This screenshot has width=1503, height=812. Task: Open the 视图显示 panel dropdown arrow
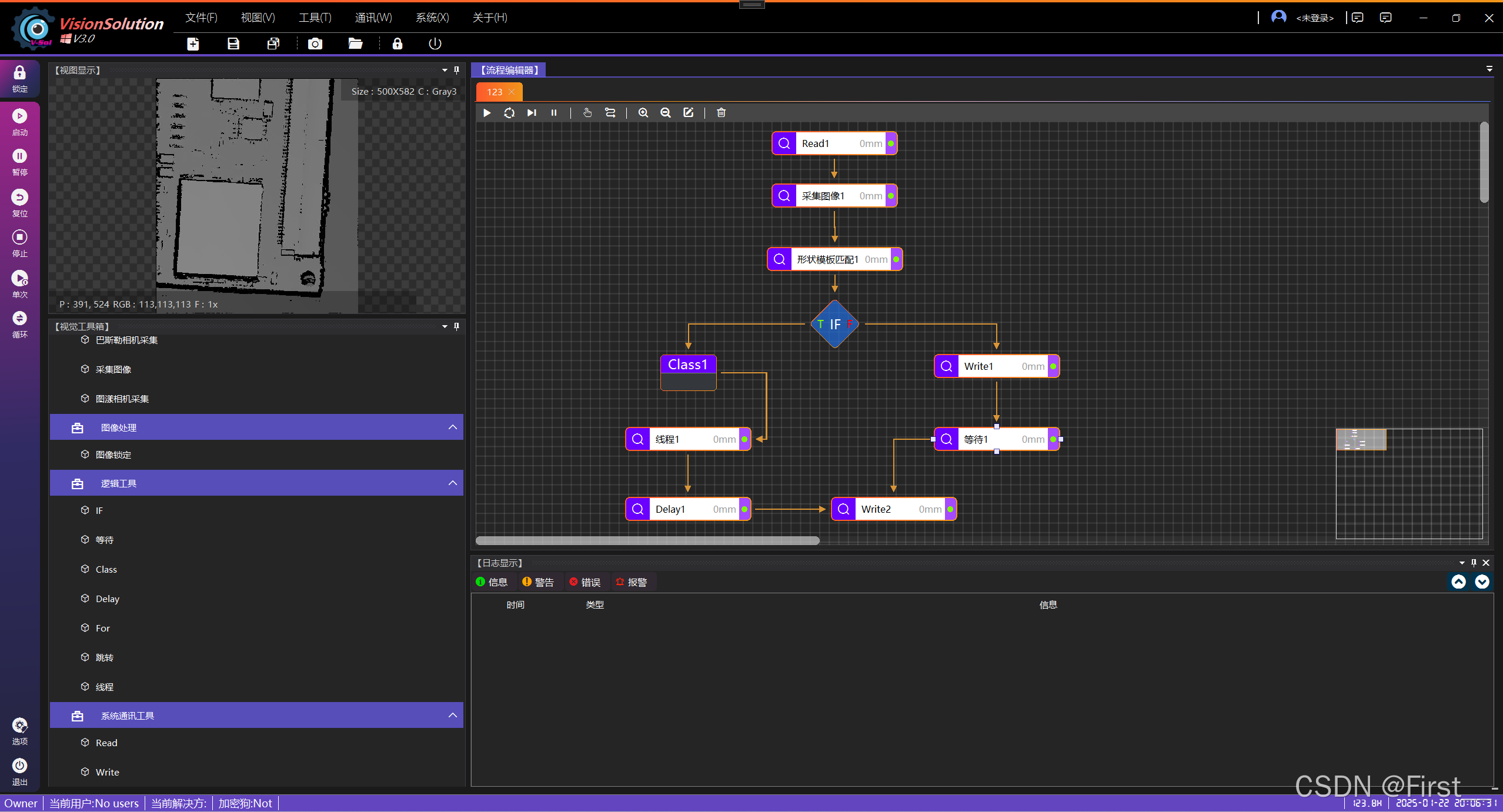445,70
